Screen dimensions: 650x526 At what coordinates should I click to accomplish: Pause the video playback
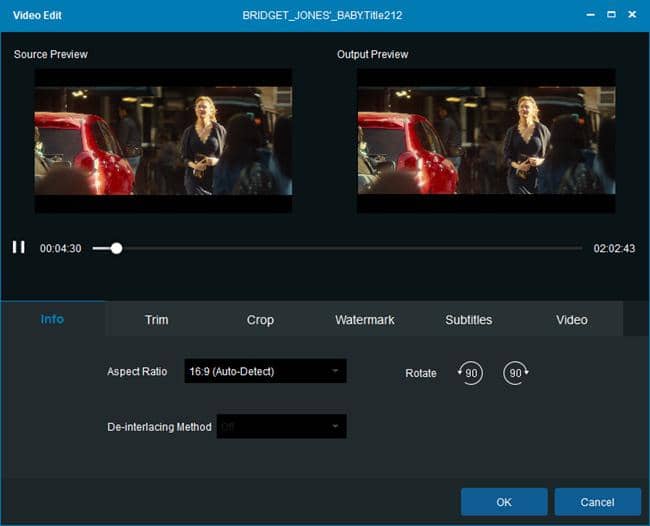pyautogui.click(x=19, y=247)
